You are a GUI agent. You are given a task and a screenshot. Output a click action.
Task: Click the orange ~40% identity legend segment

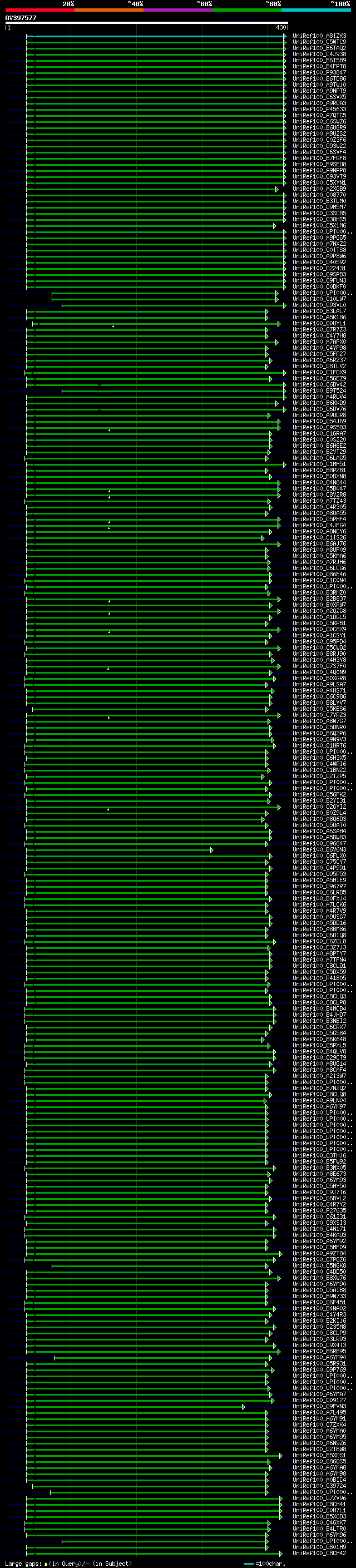pyautogui.click(x=109, y=10)
